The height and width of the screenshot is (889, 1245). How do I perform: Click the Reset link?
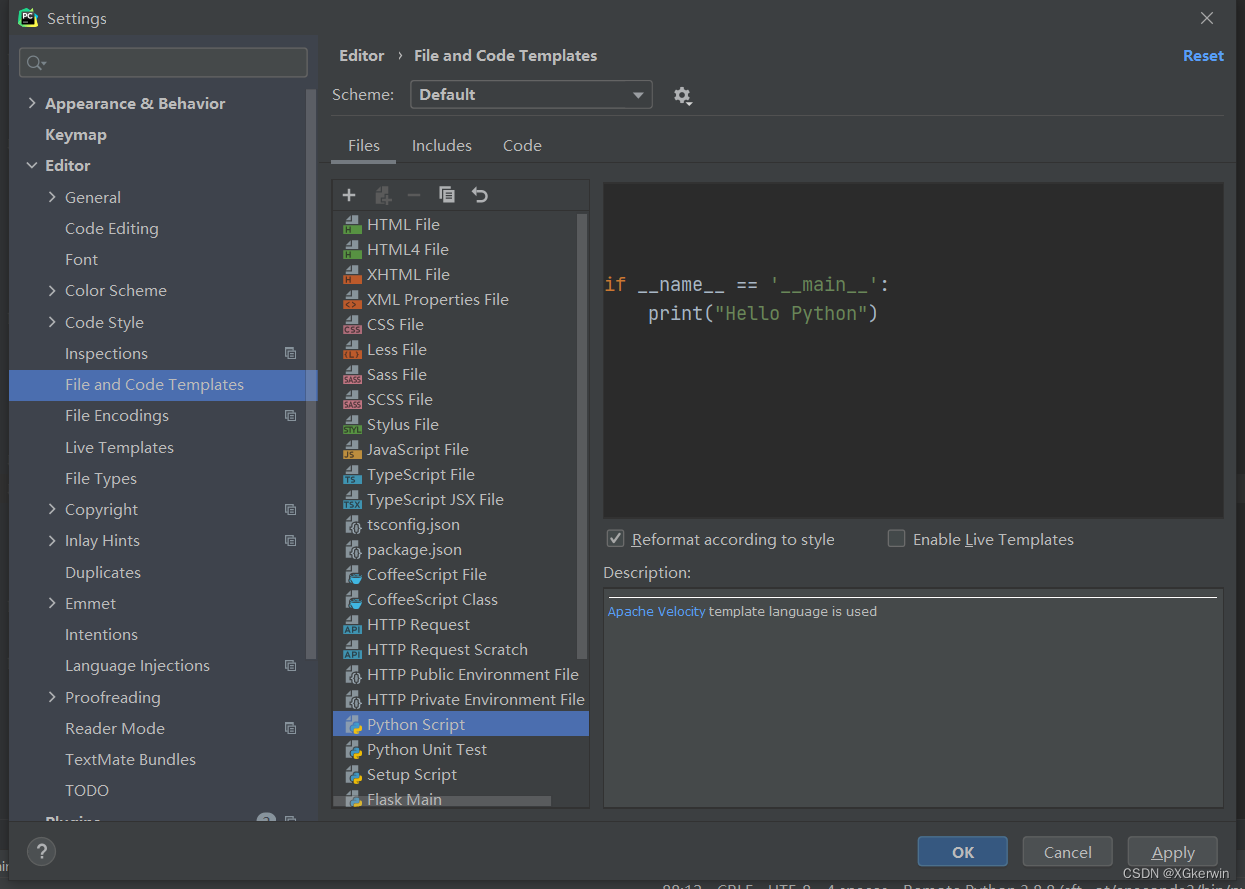pyautogui.click(x=1203, y=56)
